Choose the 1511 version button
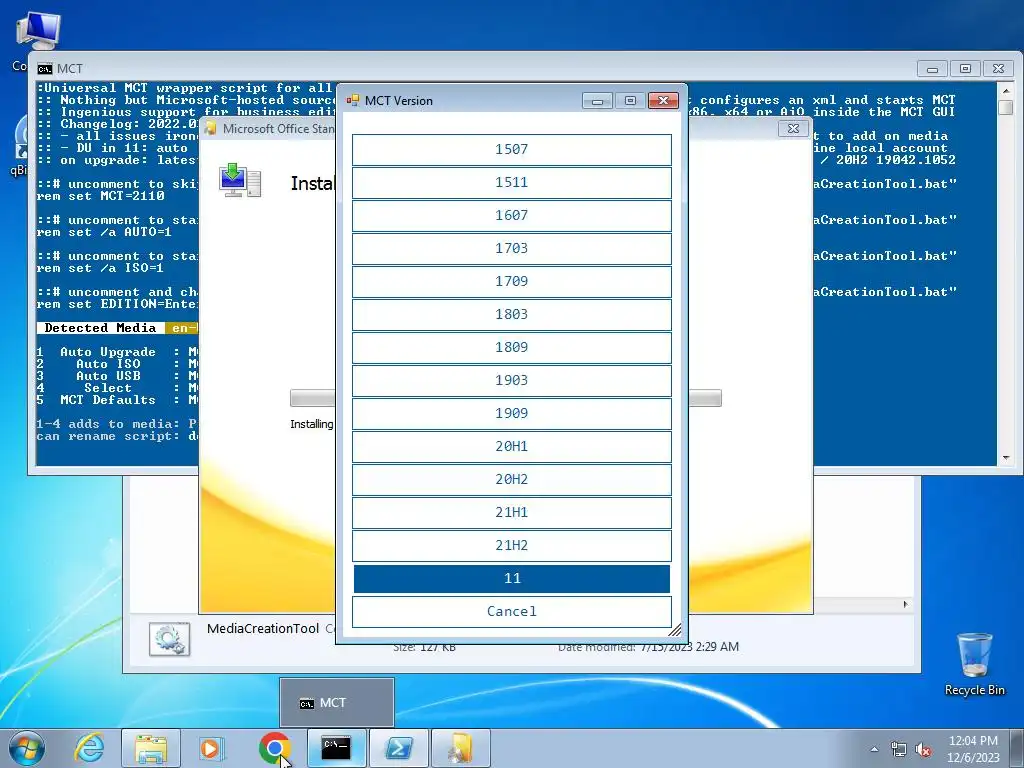Viewport: 1024px width, 768px height. coord(511,183)
